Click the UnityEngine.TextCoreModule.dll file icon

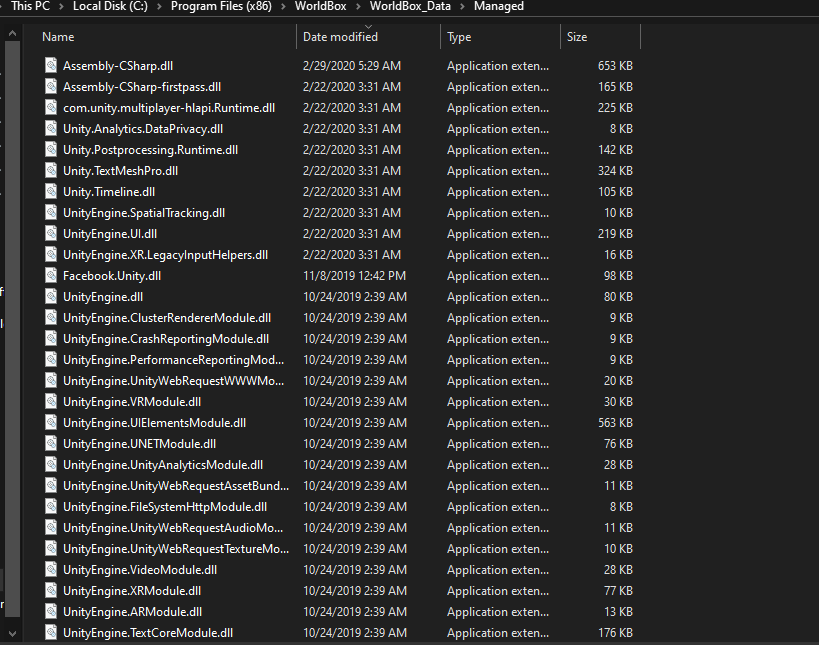(51, 632)
